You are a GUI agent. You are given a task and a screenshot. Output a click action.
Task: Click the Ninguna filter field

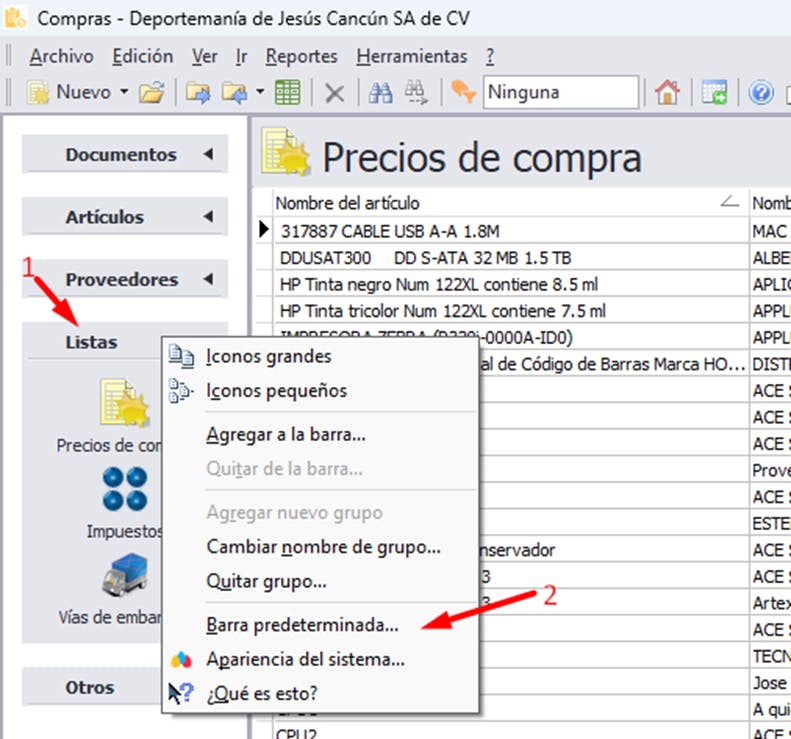(x=561, y=92)
